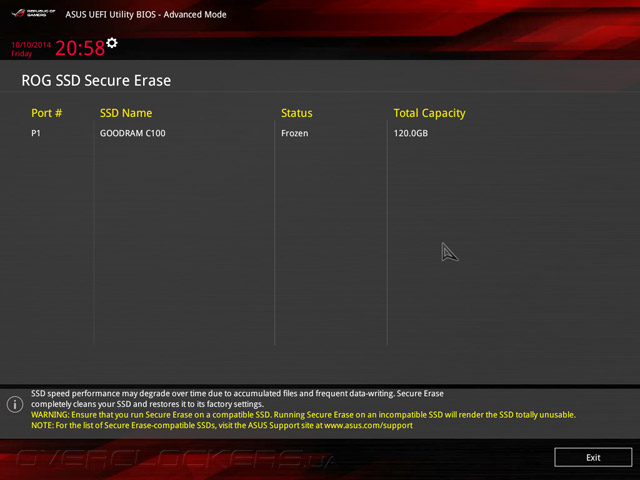Open the clock settings gear icon
This screenshot has height=480, width=640.
[112, 43]
